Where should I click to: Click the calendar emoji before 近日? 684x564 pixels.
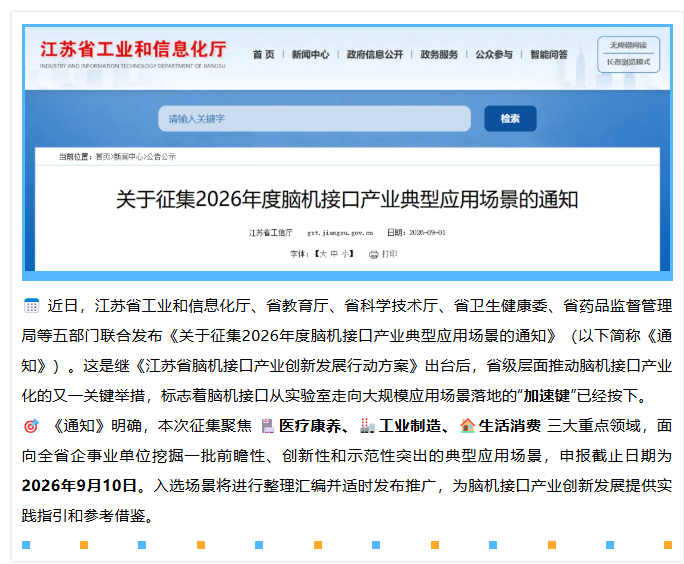[x=31, y=306]
